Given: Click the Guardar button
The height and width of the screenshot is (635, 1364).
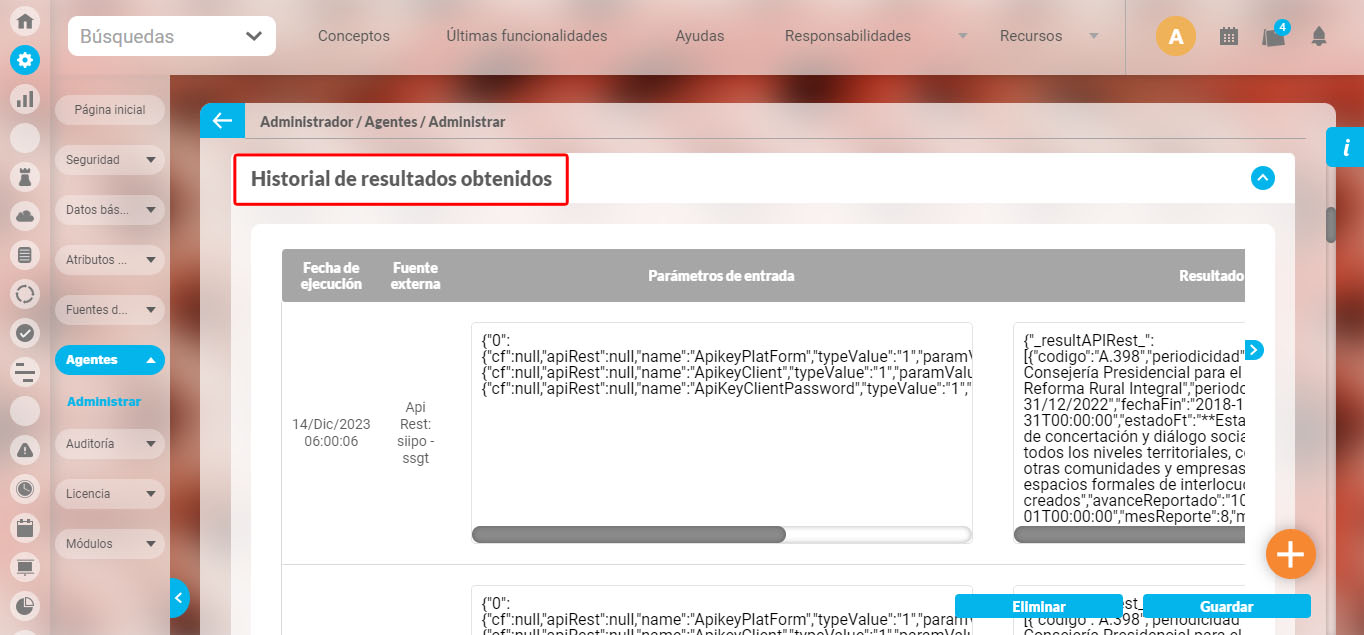Looking at the screenshot, I should click(1226, 606).
